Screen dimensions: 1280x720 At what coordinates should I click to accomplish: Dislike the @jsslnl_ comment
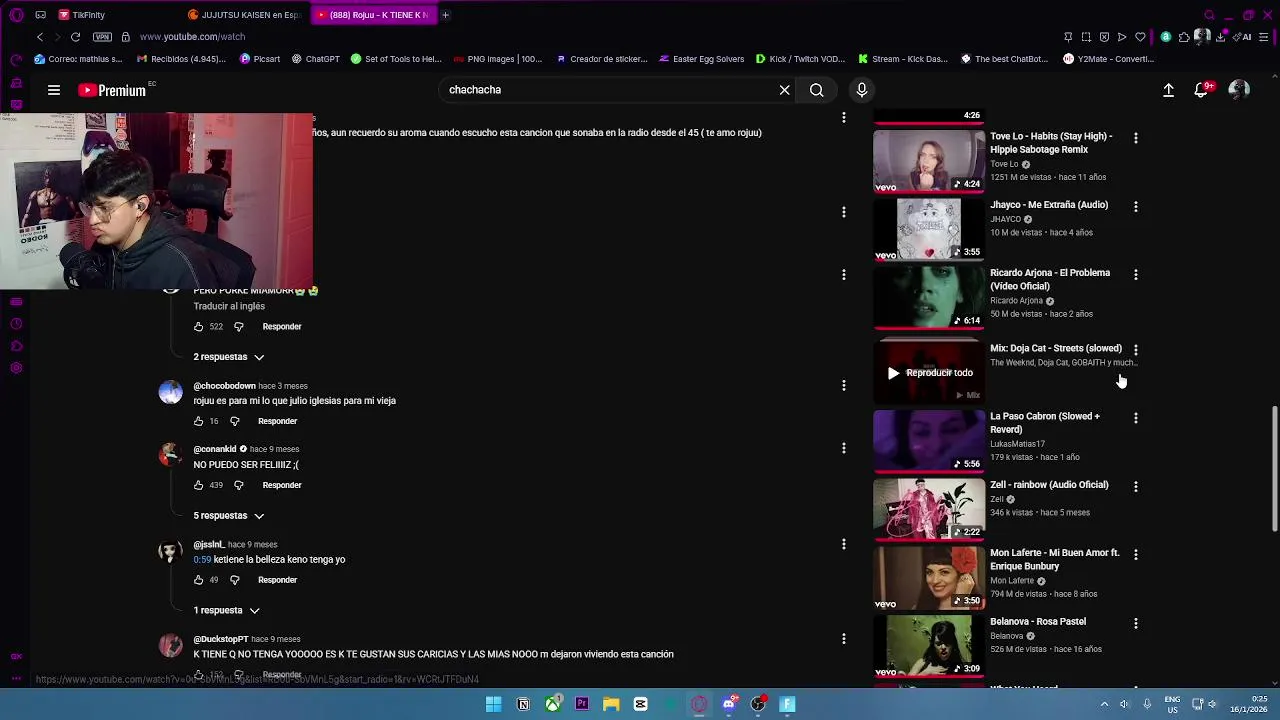pyautogui.click(x=234, y=580)
